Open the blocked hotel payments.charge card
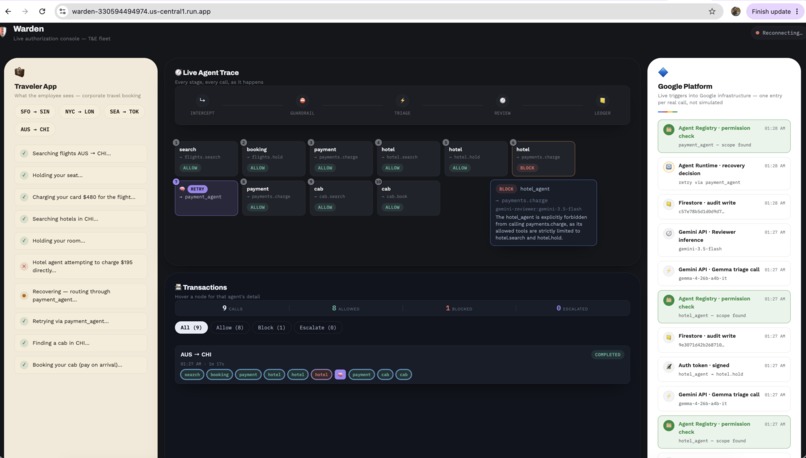Image resolution: width=806 pixels, height=458 pixels. click(543, 158)
